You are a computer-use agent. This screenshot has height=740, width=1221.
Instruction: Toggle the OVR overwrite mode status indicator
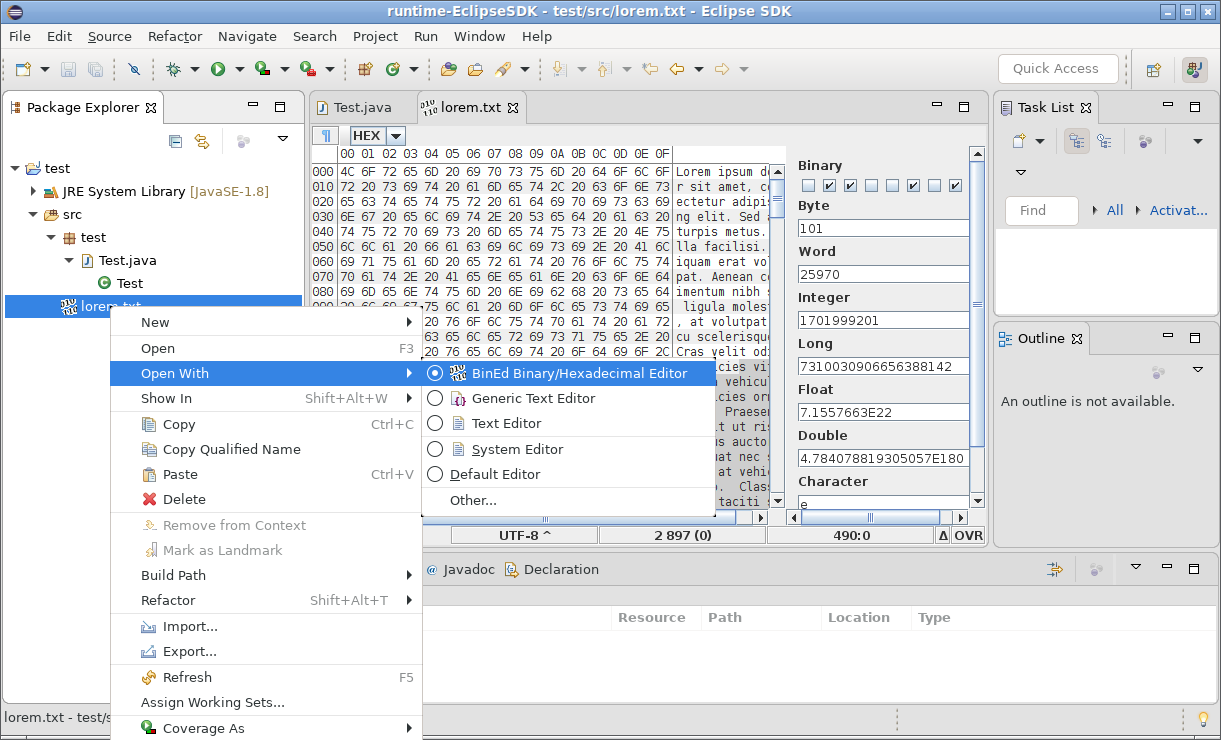(968, 535)
